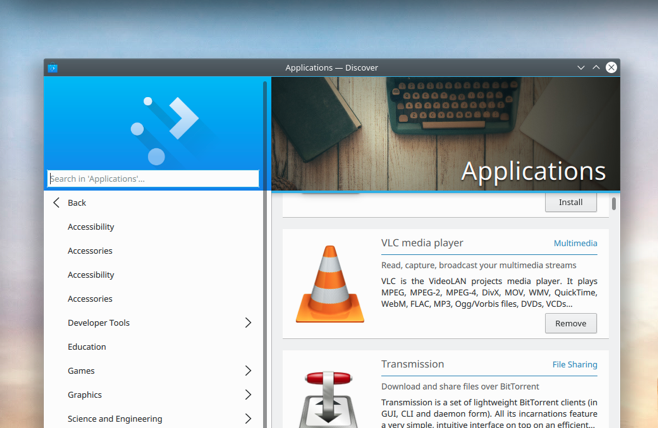Viewport: 658px width, 428px height.
Task: Follow the Multimedia category link
Action: click(x=575, y=243)
